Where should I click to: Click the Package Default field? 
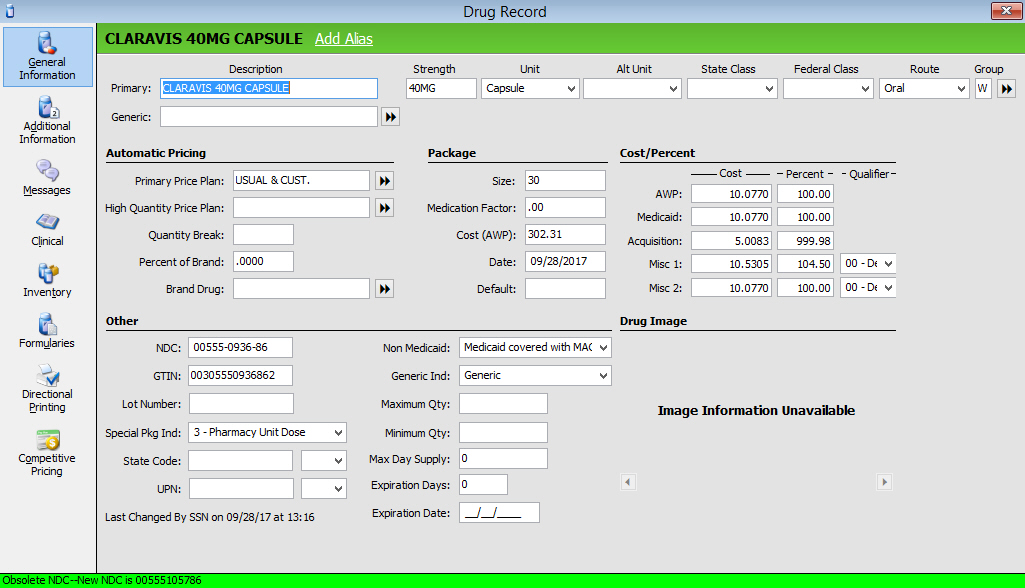[565, 288]
